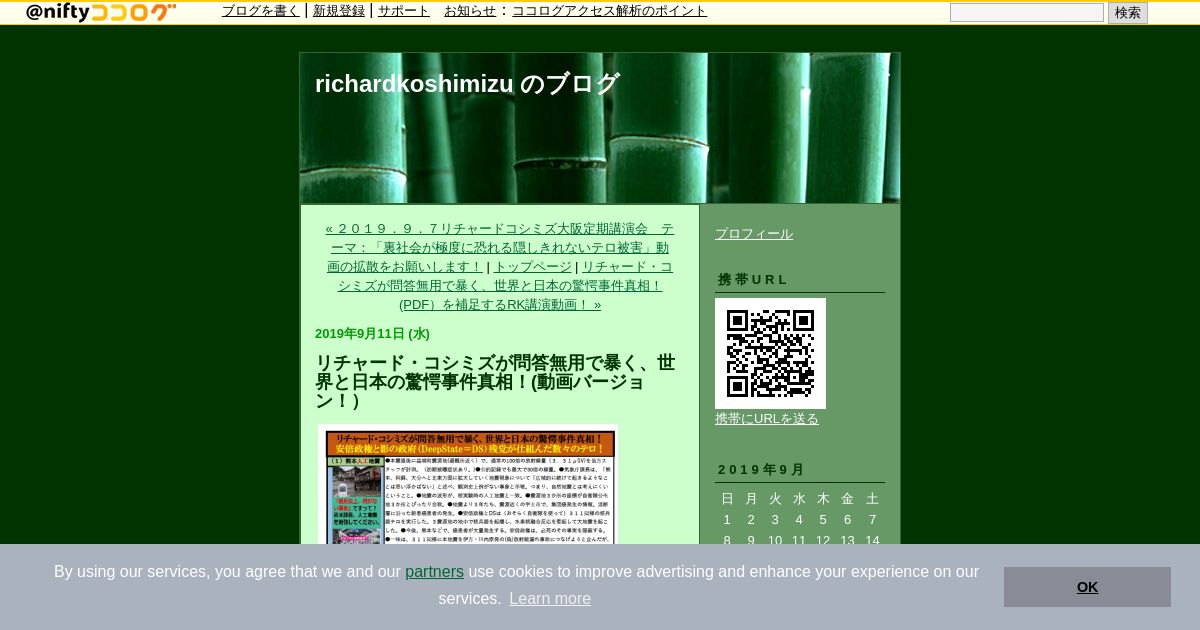
Task: Click the post date 2019年9月11日 (水)
Action: click(372, 334)
